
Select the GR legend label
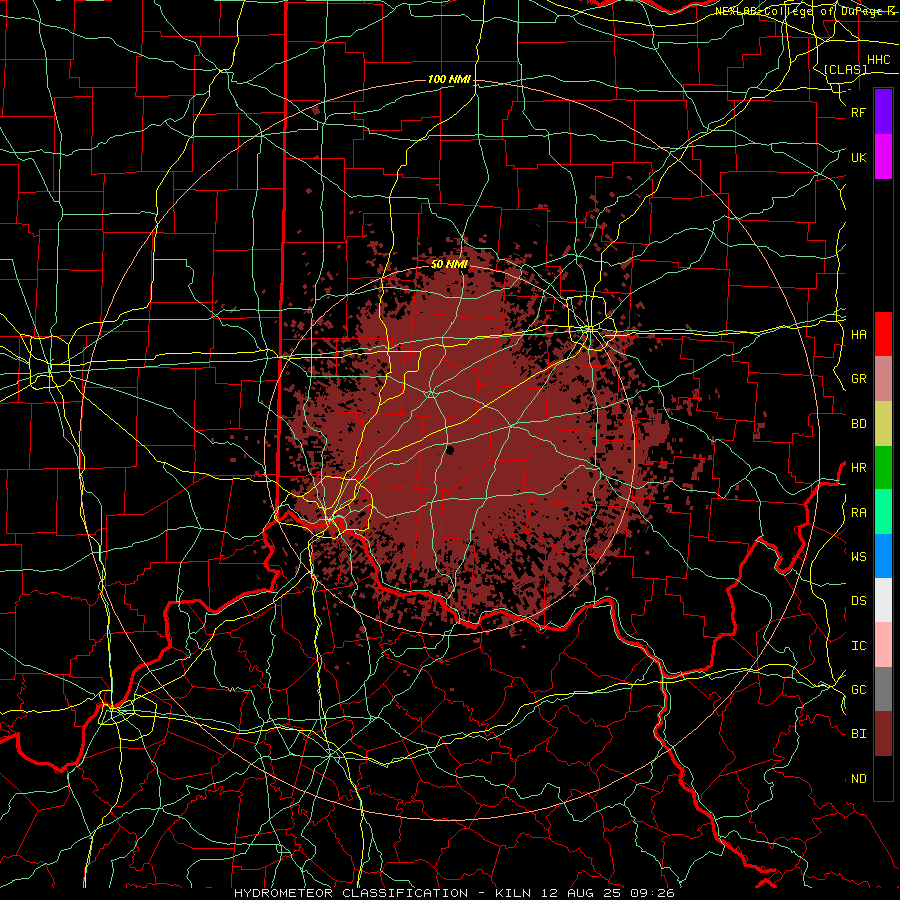pos(859,378)
